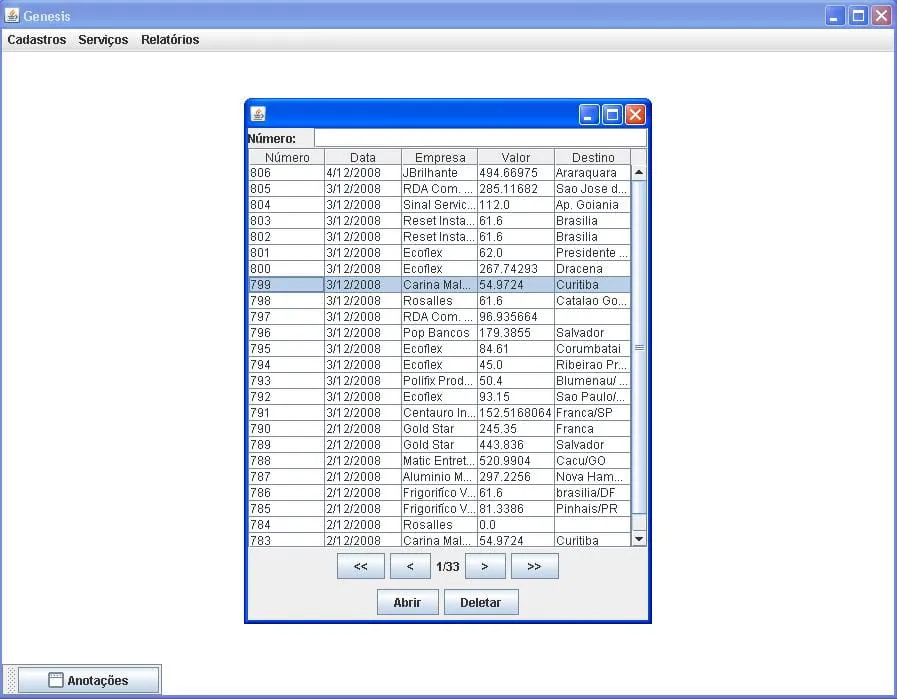Viewport: 897px width, 699px height.
Task: Sort by the Valor column header
Action: pos(516,157)
